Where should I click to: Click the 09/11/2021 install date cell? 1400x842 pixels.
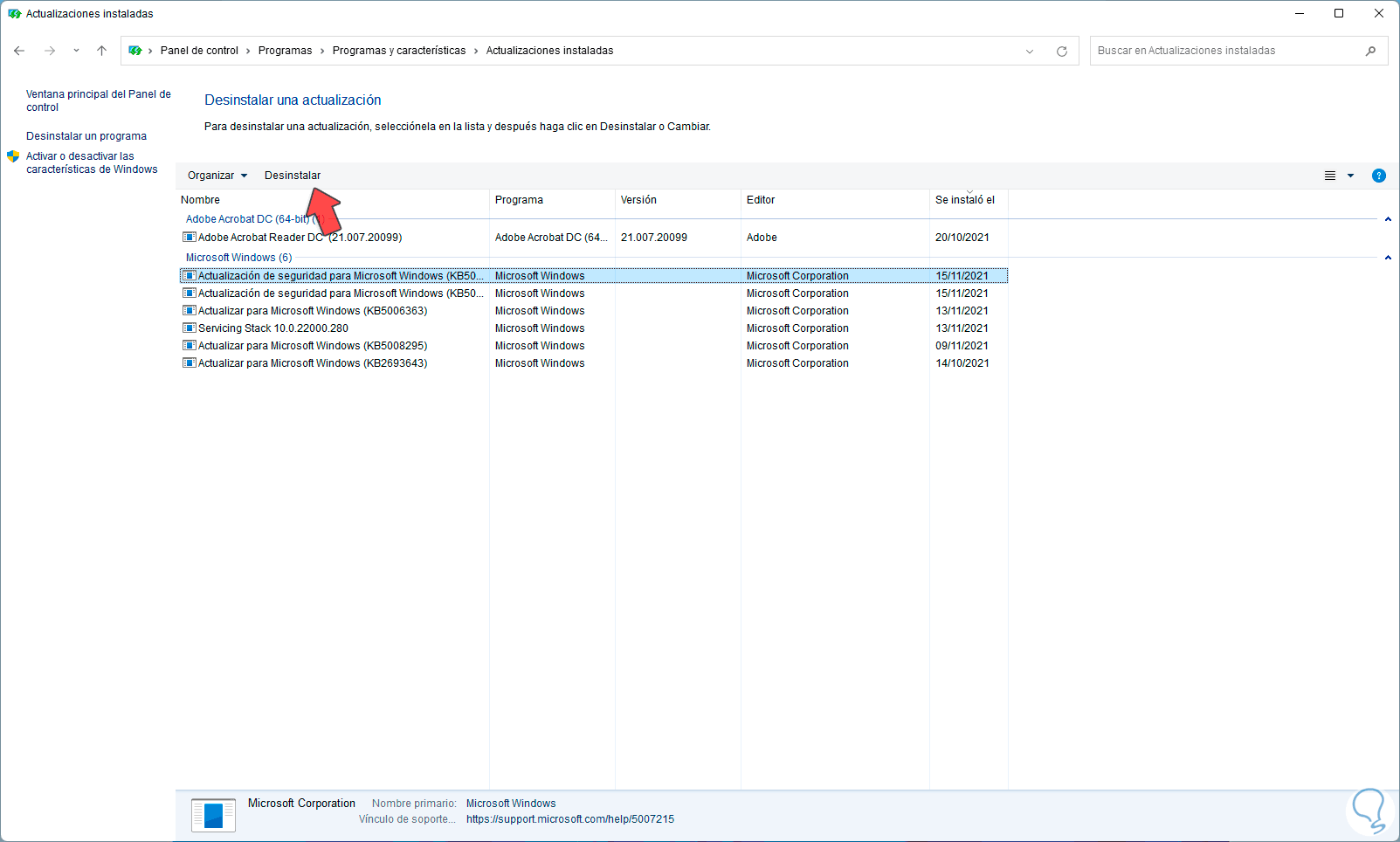962,346
